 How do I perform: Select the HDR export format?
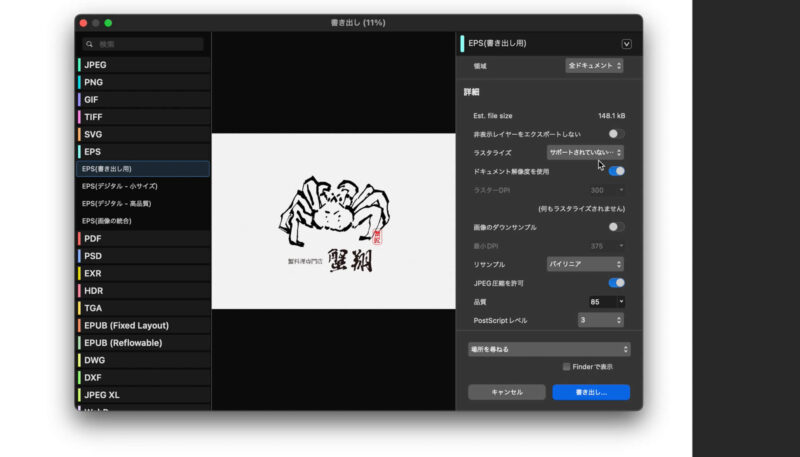[144, 290]
